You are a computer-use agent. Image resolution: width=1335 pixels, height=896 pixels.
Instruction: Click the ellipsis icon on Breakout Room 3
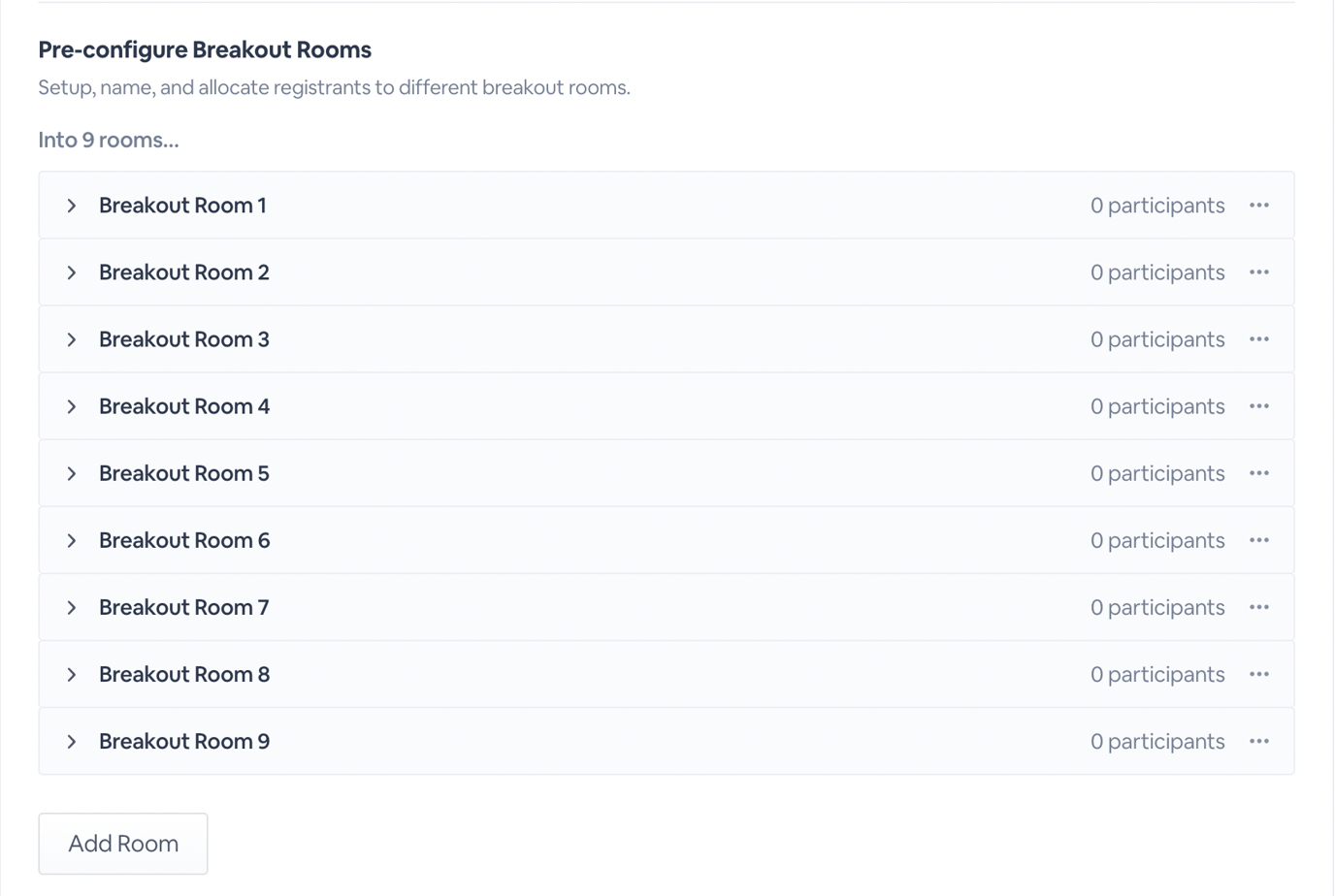[1258, 339]
